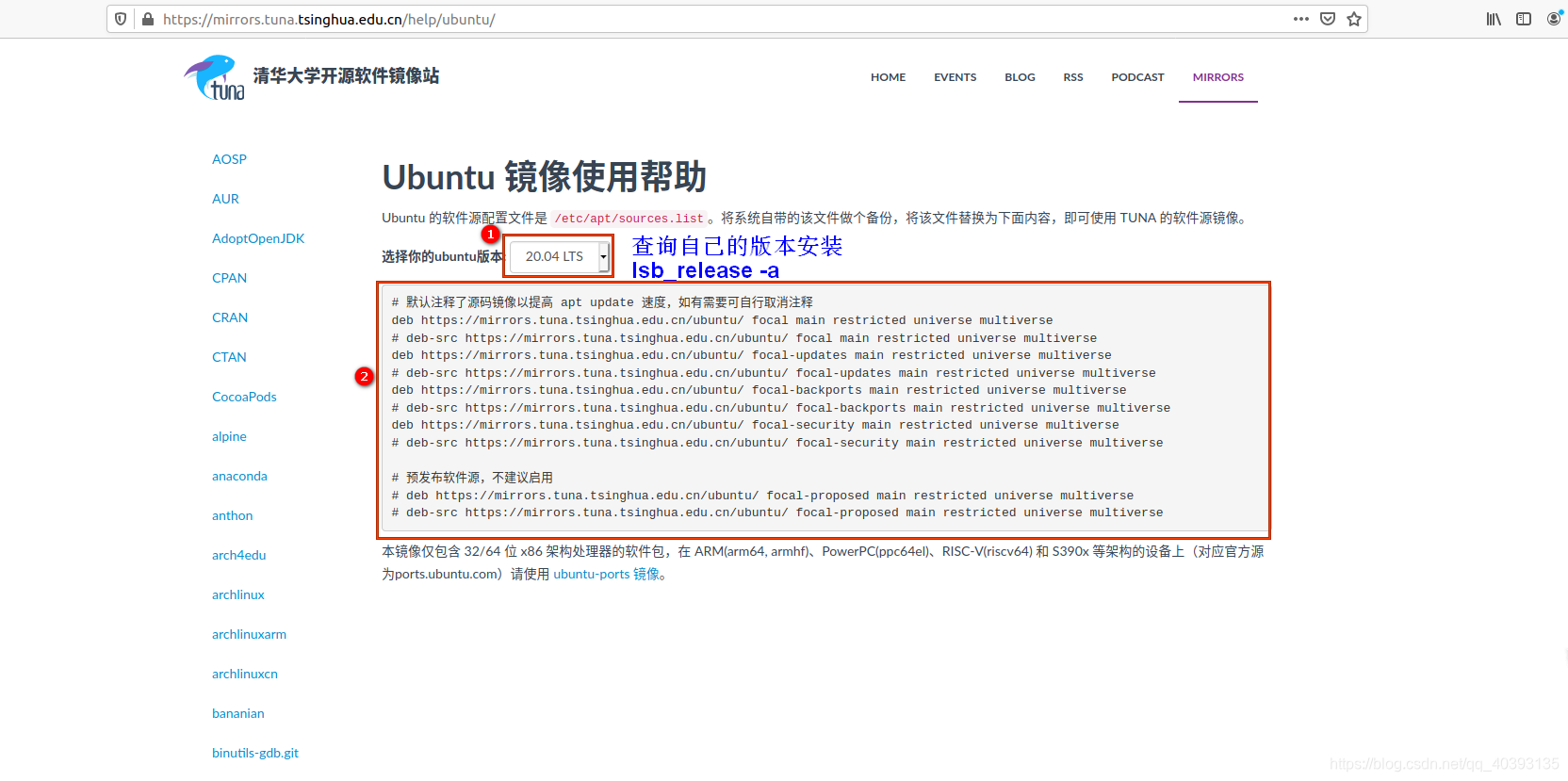Follow the ubuntu-ports 镜像 link

[x=606, y=574]
